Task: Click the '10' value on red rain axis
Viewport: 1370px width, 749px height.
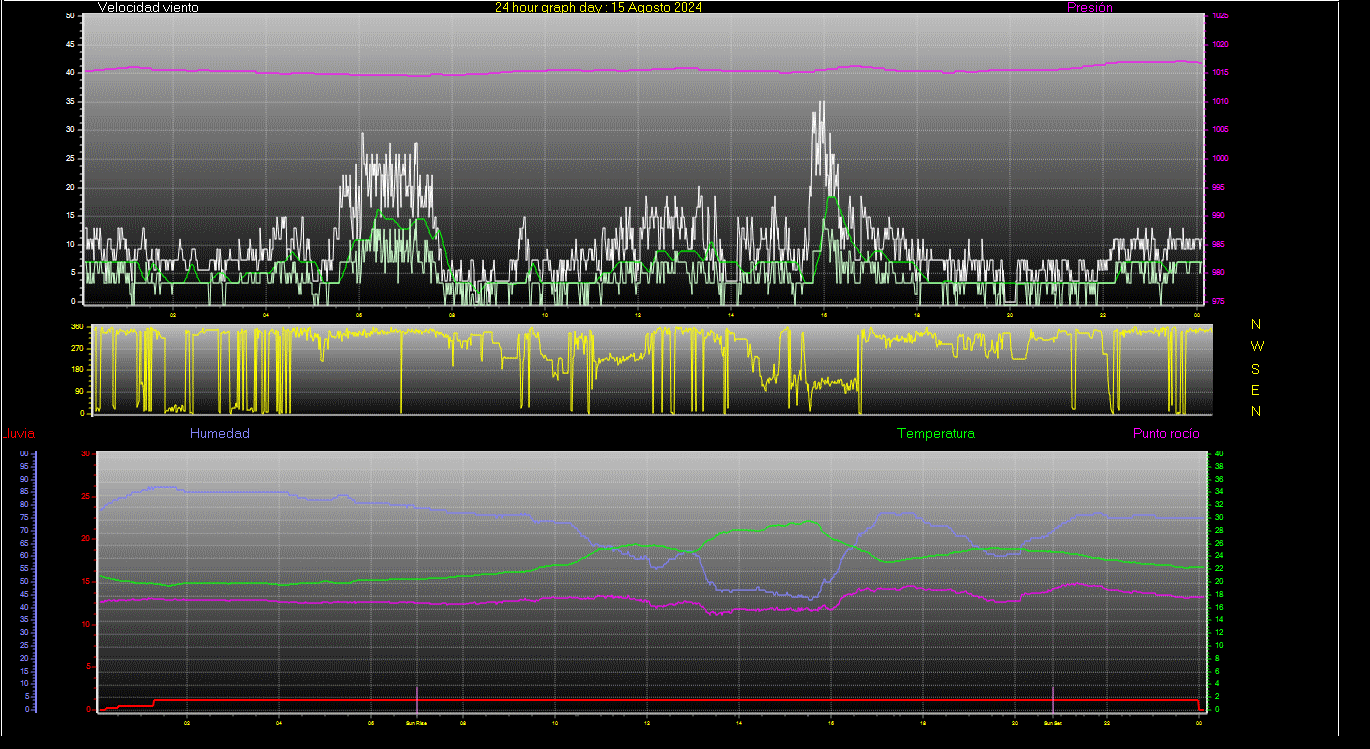Action: (86, 624)
